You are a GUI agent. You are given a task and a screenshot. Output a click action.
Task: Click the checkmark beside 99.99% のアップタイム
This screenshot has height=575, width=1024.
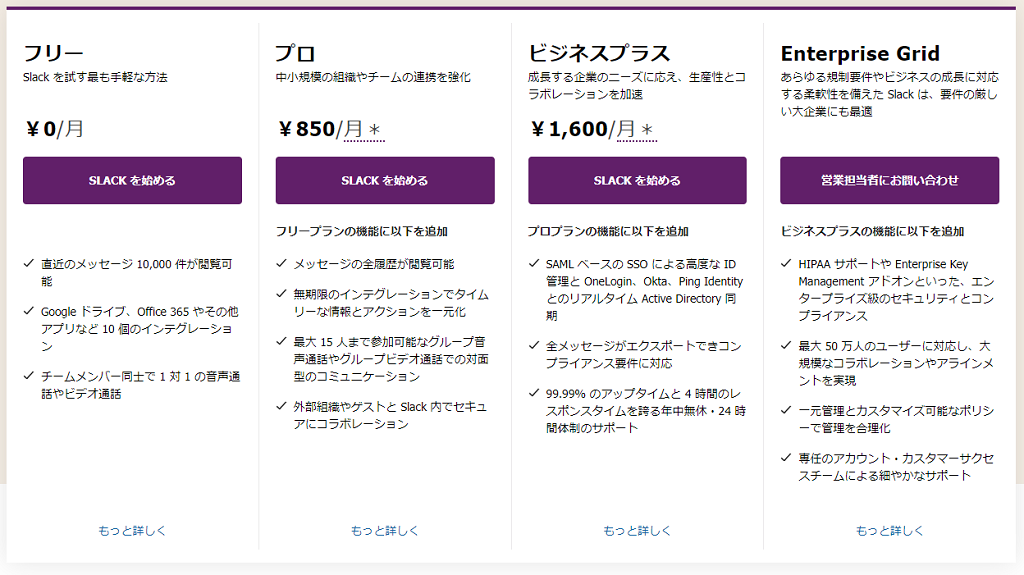click(x=533, y=394)
